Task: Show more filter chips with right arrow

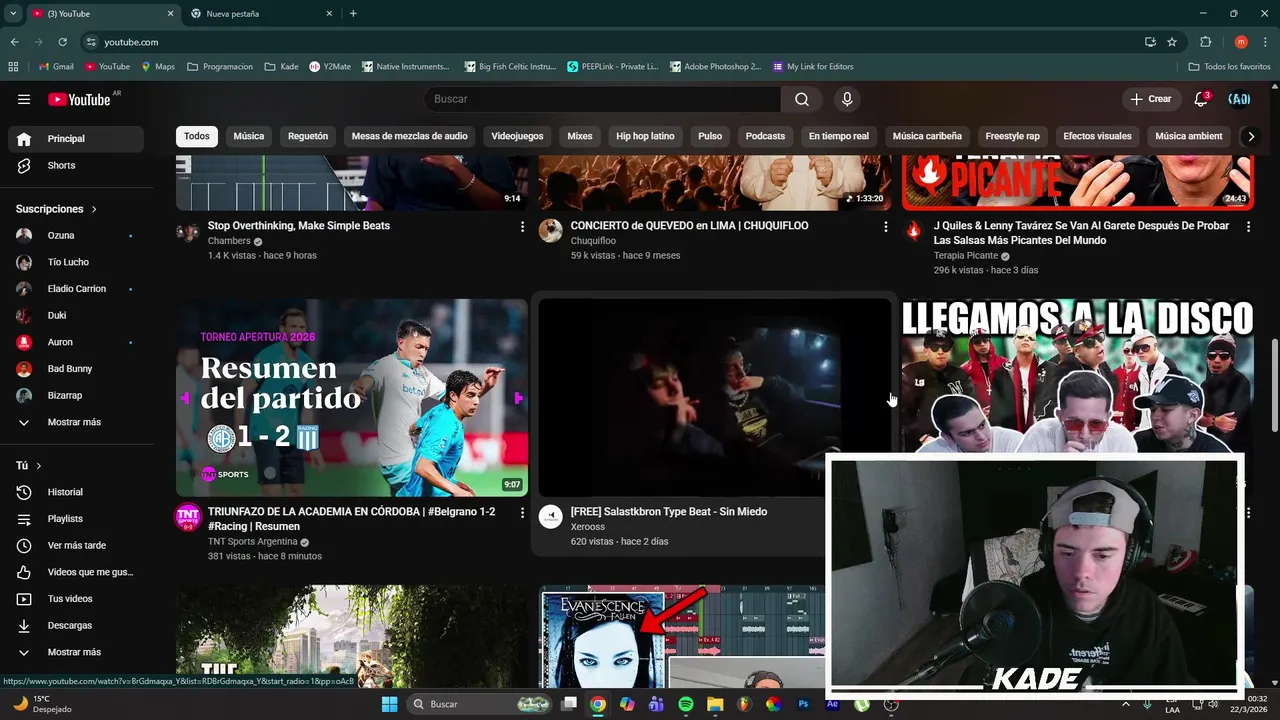Action: tap(1249, 136)
